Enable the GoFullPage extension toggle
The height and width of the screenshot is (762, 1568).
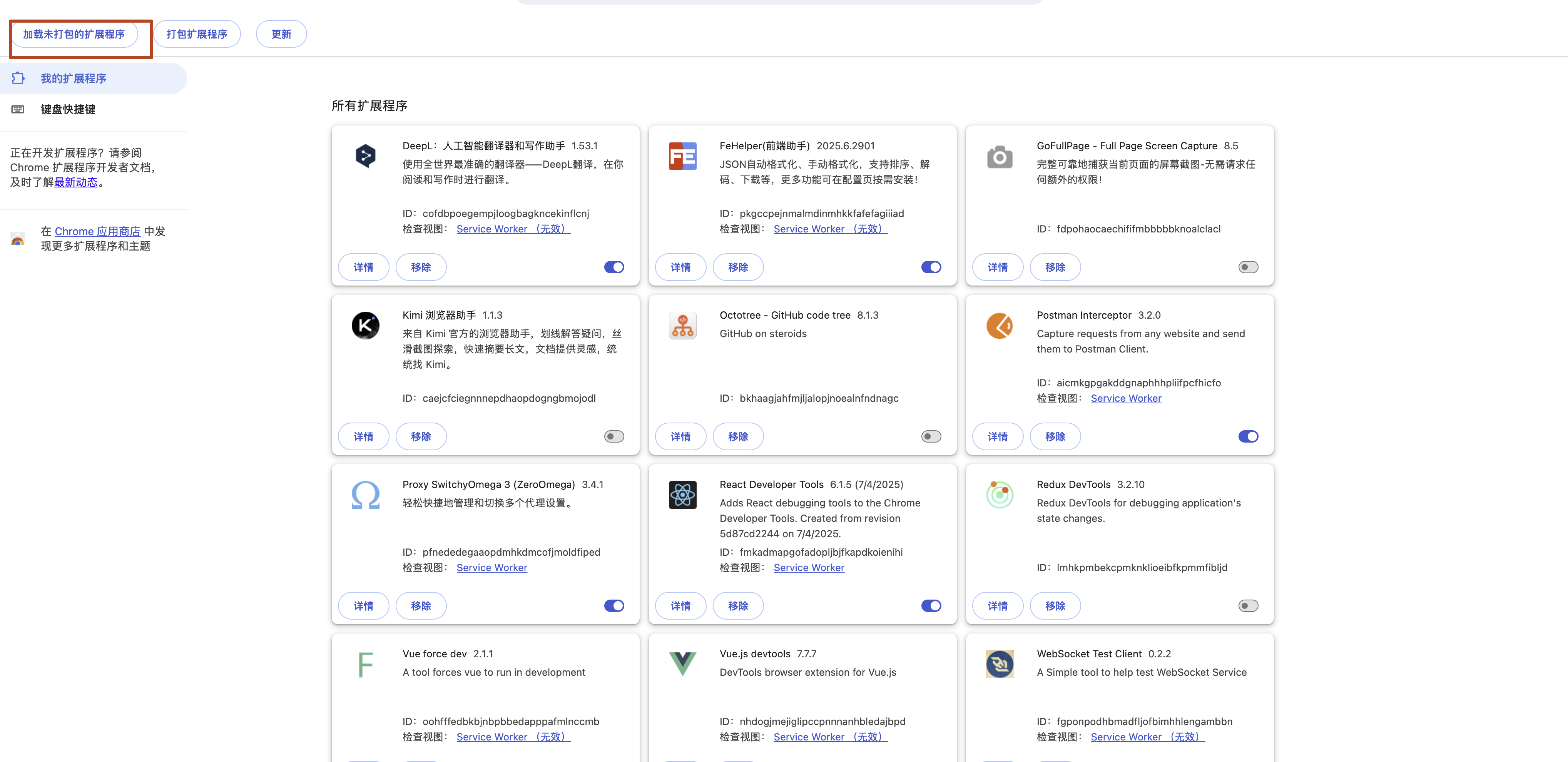point(1248,267)
